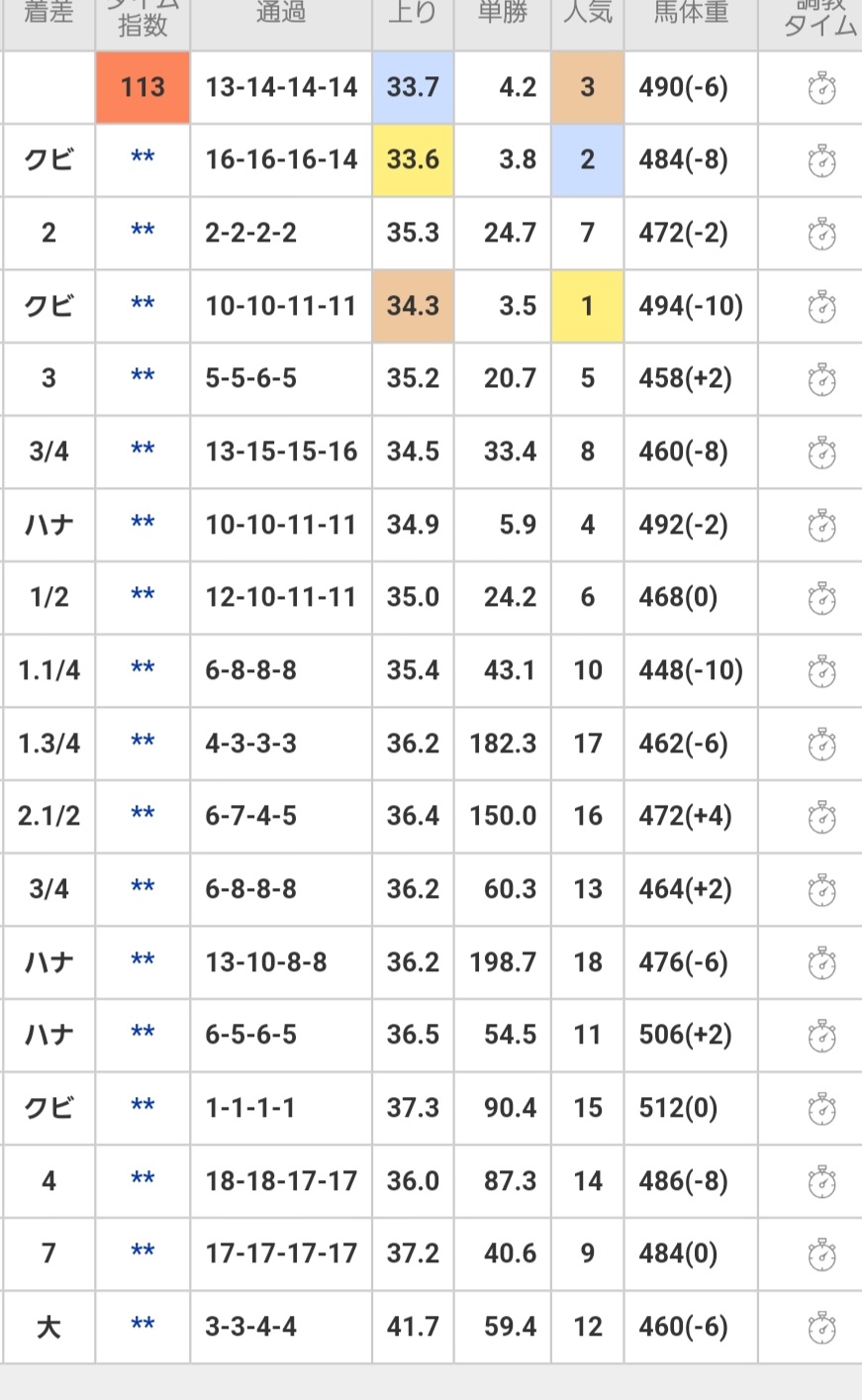Tap stopwatch icon in the 506(+2) row
The height and width of the screenshot is (1400, 862).
click(821, 1036)
